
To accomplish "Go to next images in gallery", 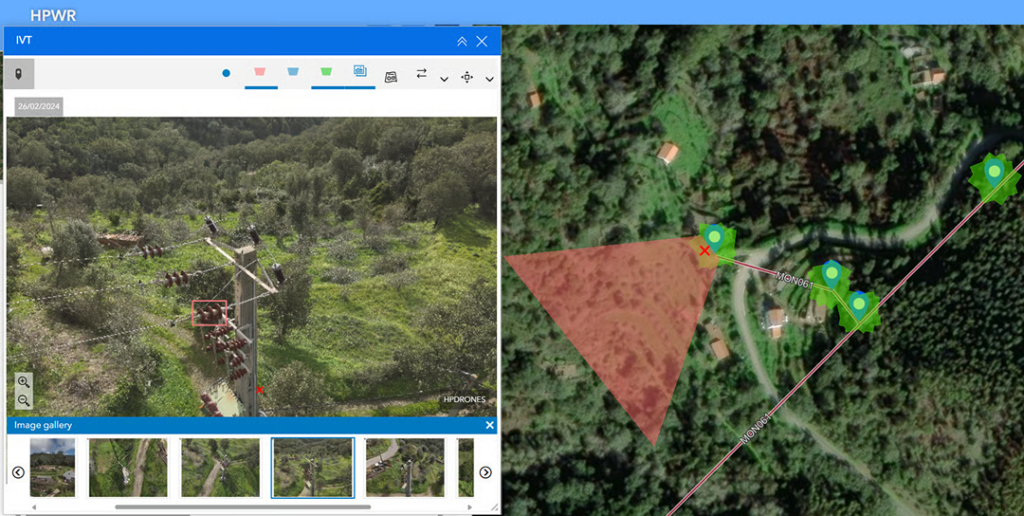I will click(485, 472).
